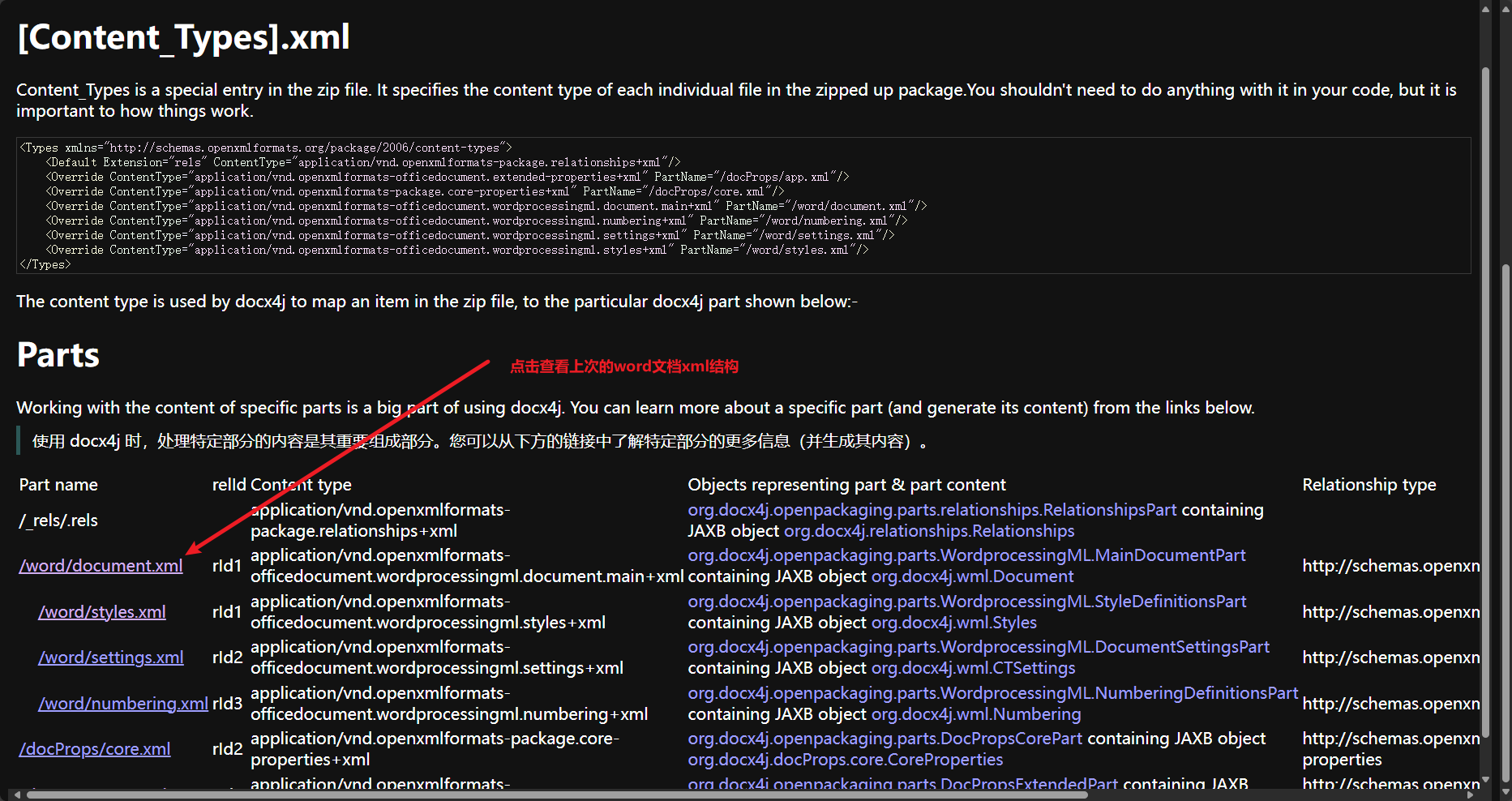The width and height of the screenshot is (1512, 801).
Task: Click the 'Content type' column header
Action: (301, 485)
